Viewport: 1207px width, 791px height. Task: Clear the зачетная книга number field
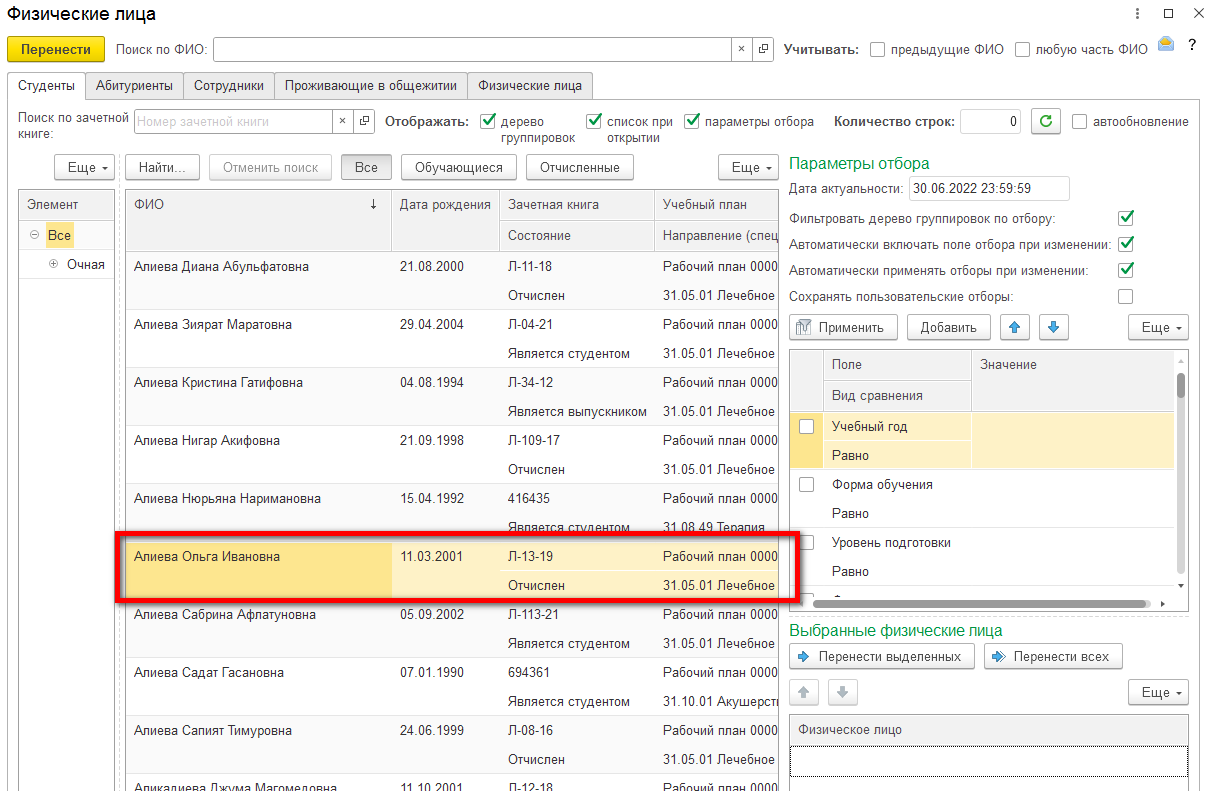pos(342,121)
